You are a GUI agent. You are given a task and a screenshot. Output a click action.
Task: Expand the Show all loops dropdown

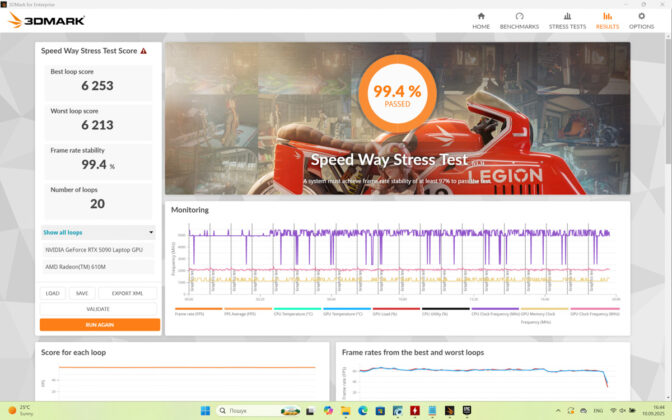(x=98, y=232)
